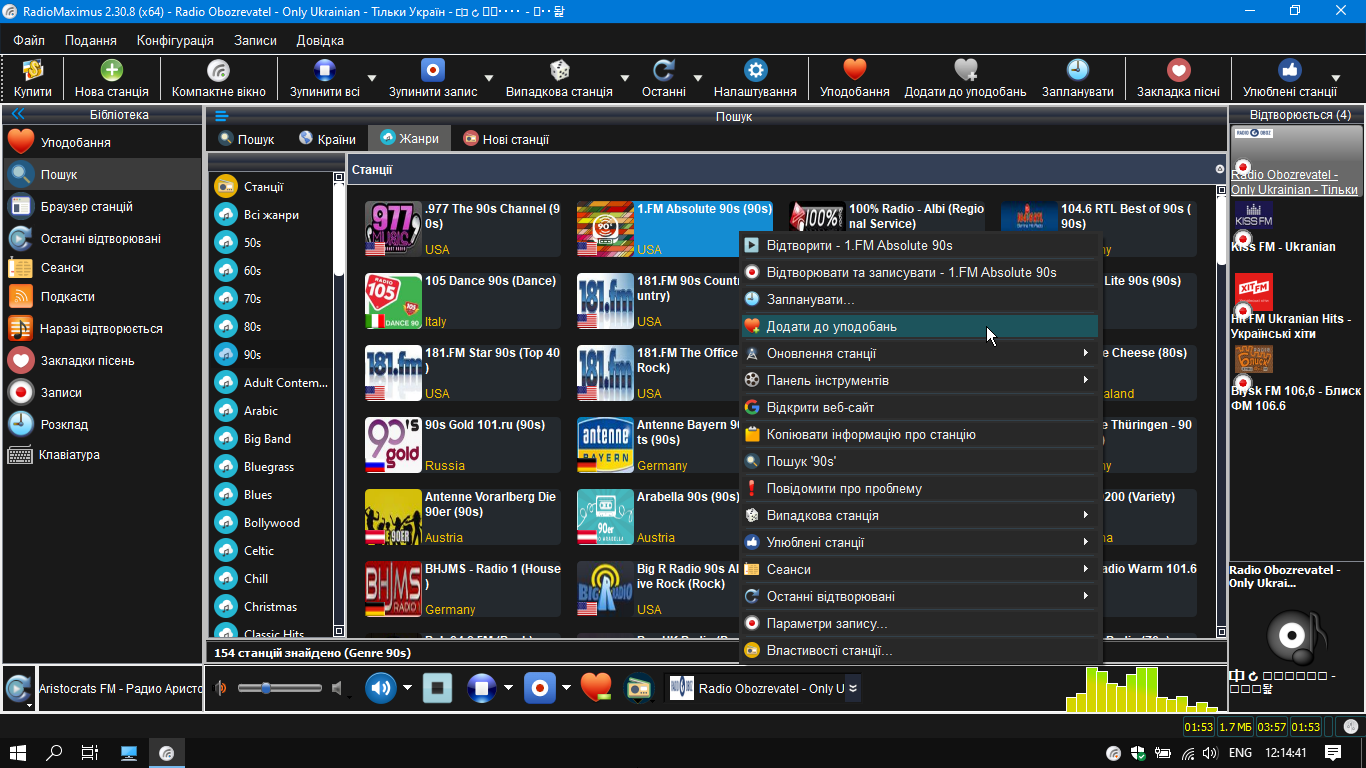Open dropdown arrow next to Зупинити всі
Screen dimensions: 1366x768
tap(372, 78)
